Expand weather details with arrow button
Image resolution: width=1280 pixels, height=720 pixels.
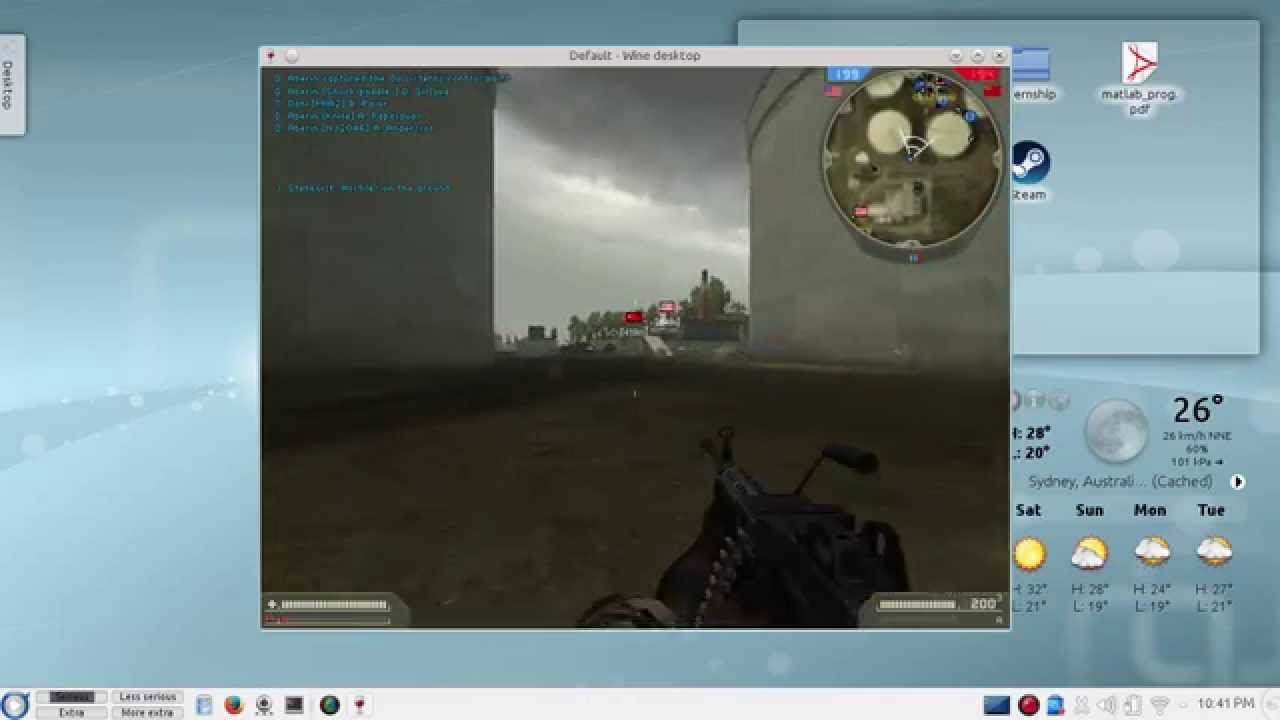(x=1238, y=481)
